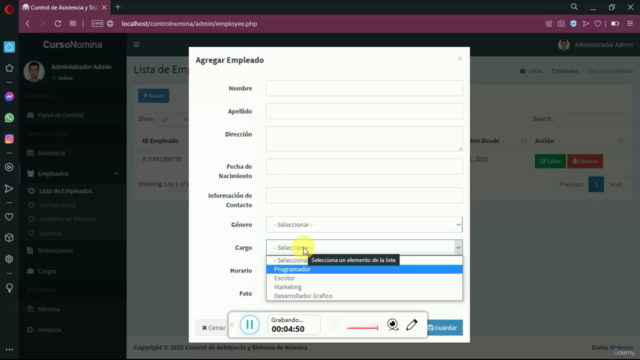Open Lista de Empleados sidebar item
This screenshot has height=360, width=640.
pos(66,191)
